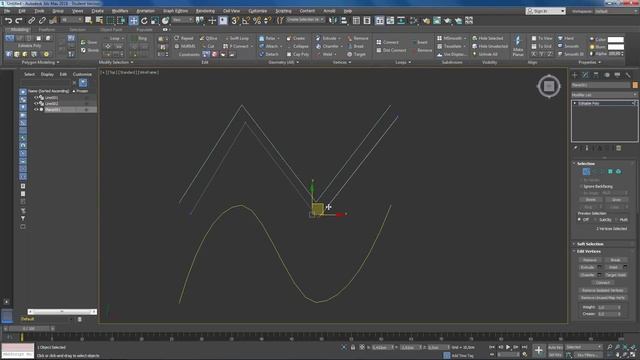Viewport: 640px width, 360px height.
Task: Toggle Angle Snap icon
Action: tap(246, 20)
